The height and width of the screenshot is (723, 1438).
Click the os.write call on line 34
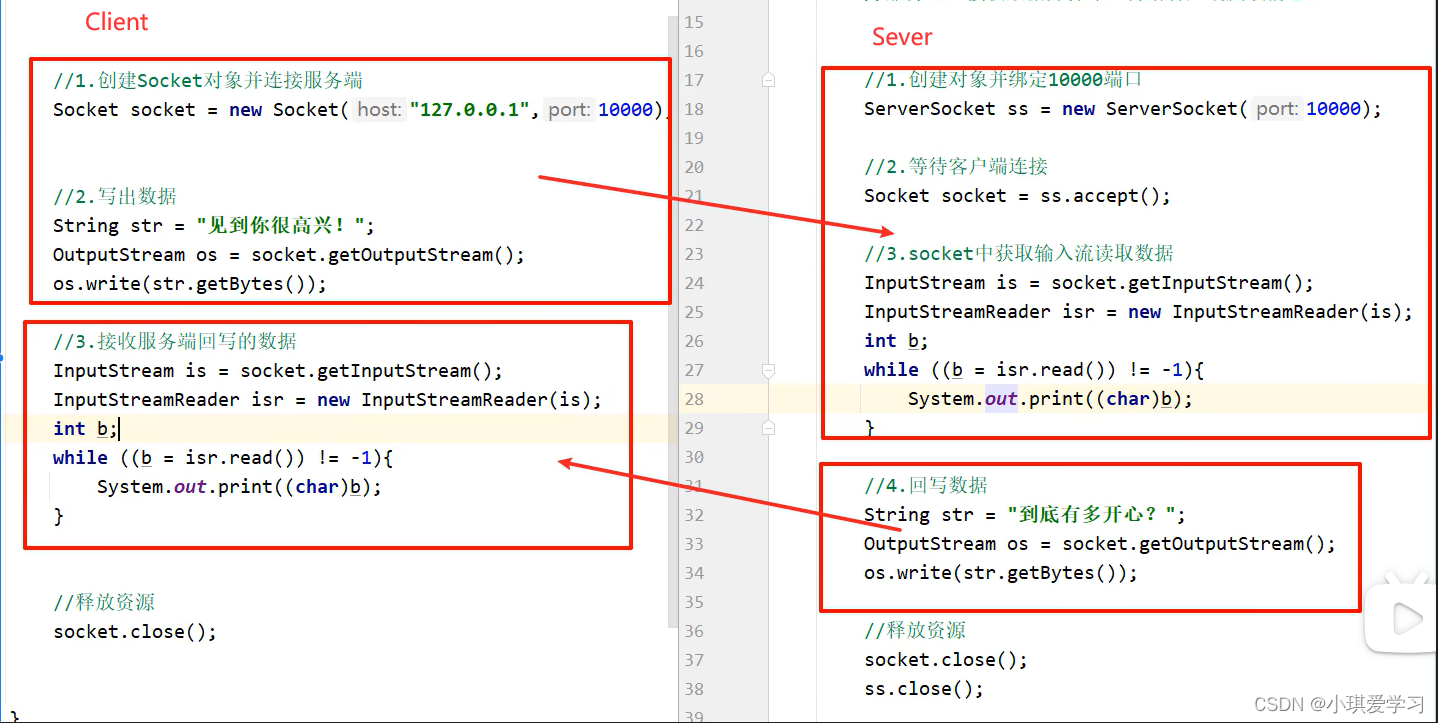[1001, 573]
